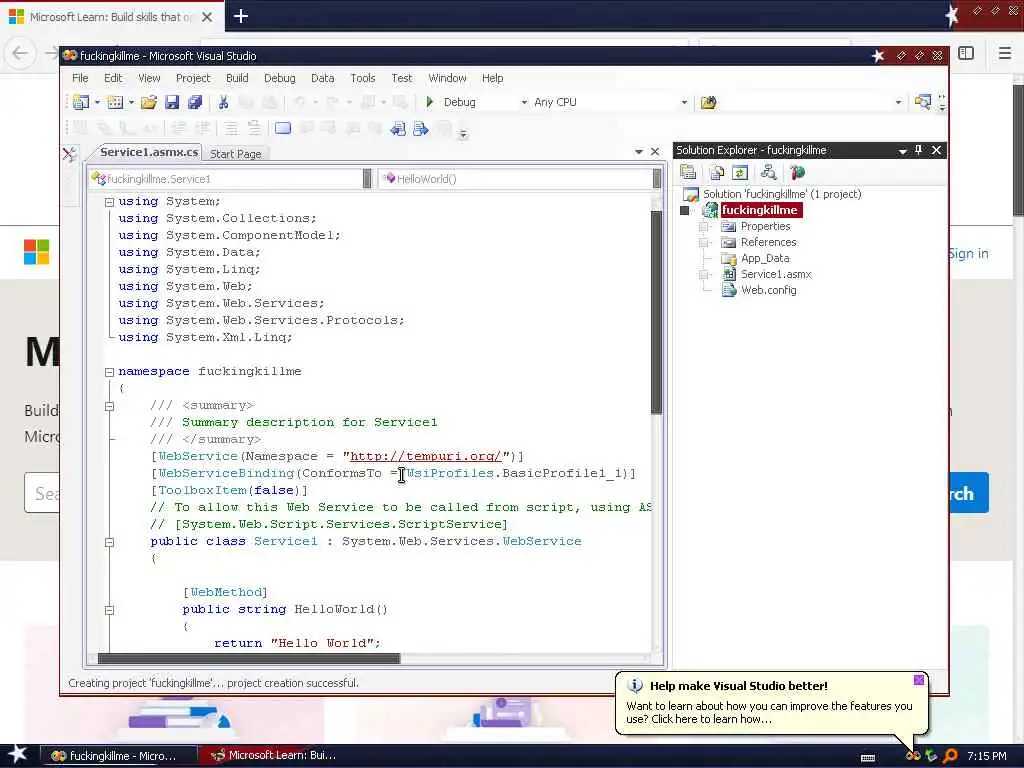This screenshot has width=1024, height=768.
Task: Click the magnifier tray icon
Action: (950, 756)
